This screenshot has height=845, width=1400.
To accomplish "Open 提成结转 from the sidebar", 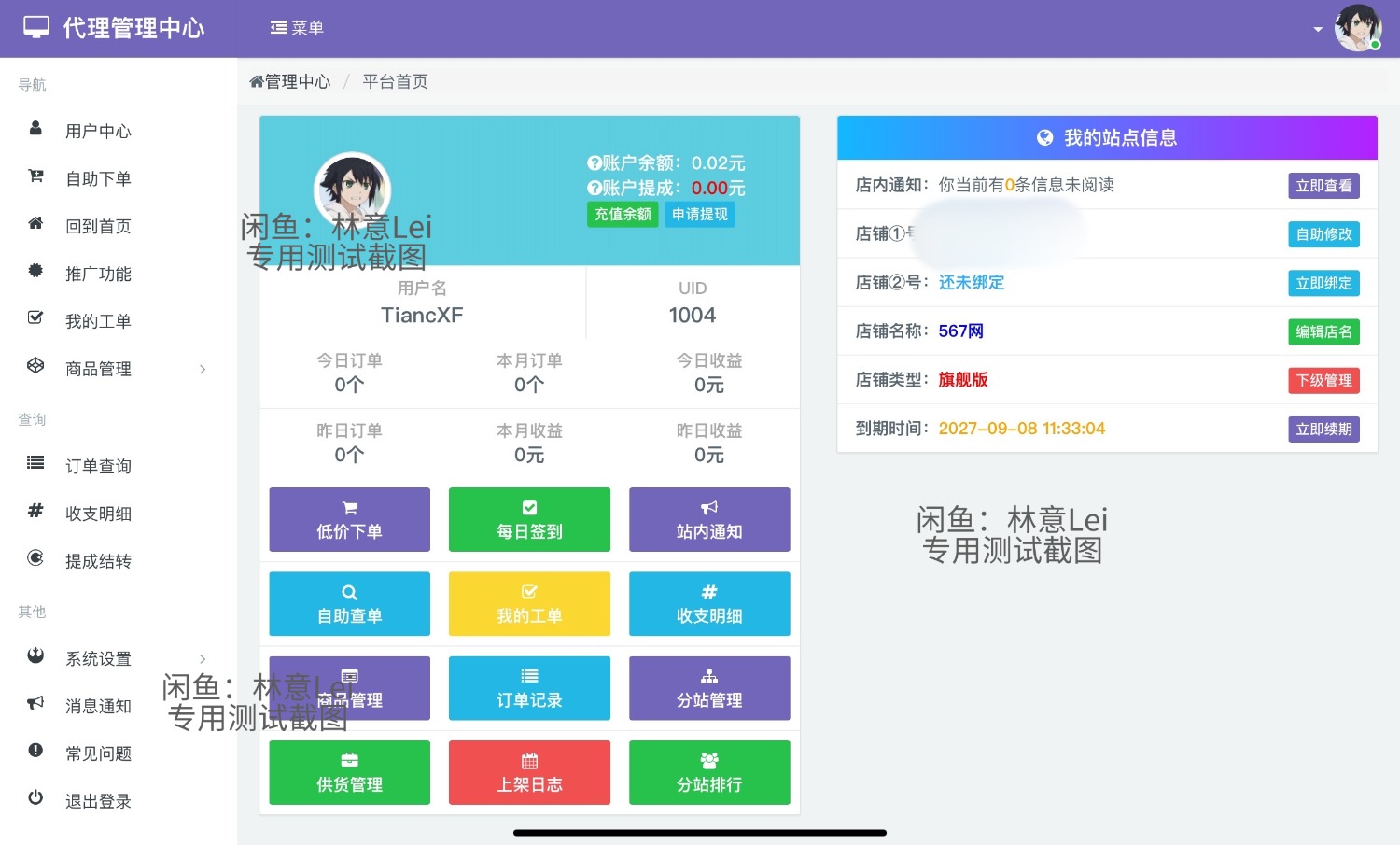I will pyautogui.click(x=98, y=560).
